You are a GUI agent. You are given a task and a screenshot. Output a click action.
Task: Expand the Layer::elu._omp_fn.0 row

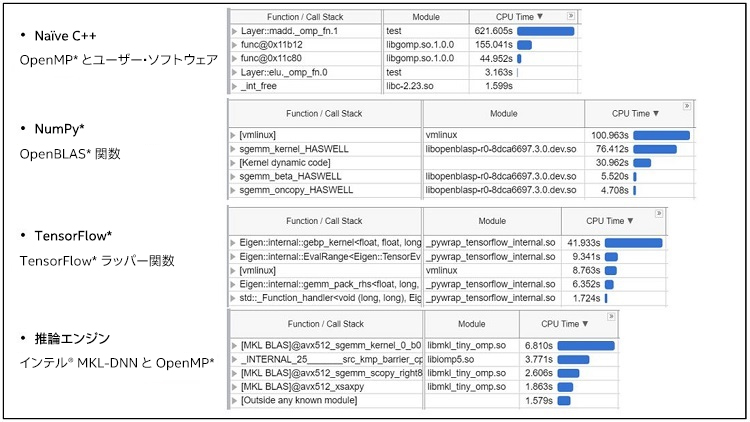(x=234, y=73)
